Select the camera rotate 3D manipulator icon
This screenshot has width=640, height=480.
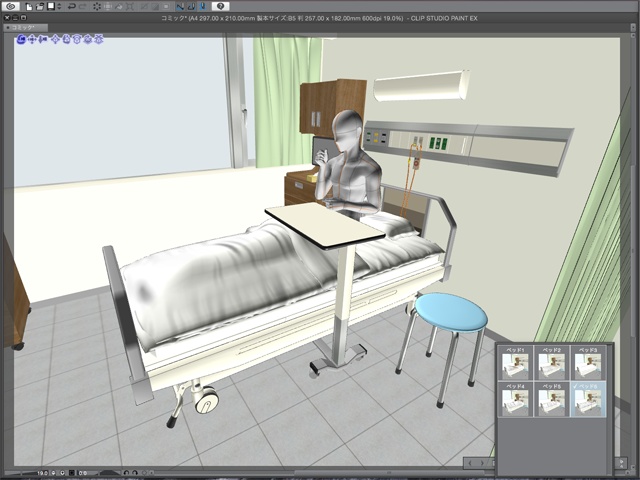21,39
